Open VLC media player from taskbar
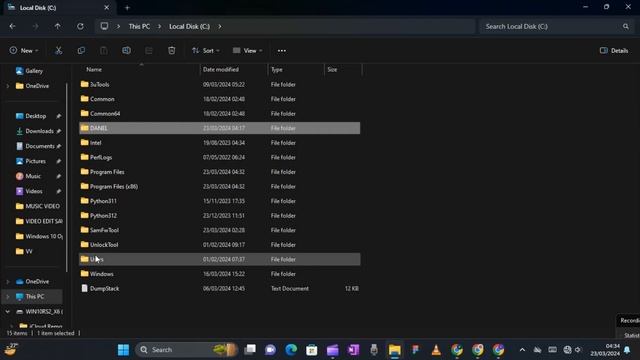 click(436, 350)
